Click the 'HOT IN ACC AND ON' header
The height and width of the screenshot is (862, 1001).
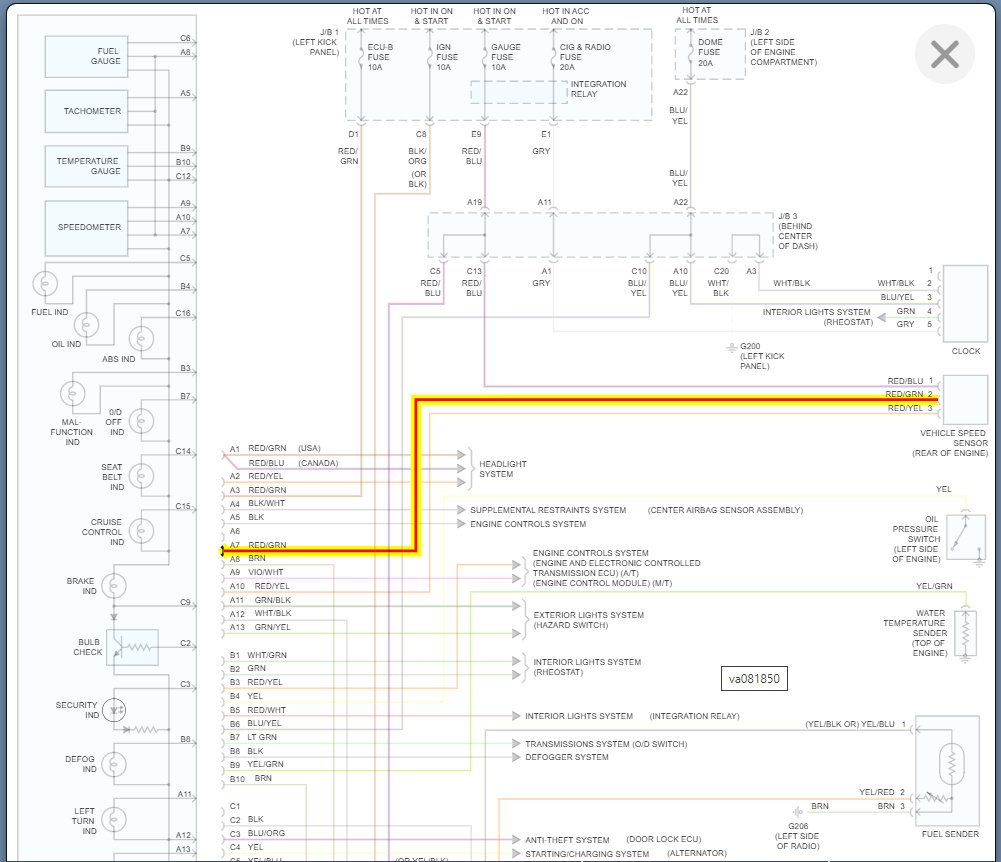(x=566, y=16)
